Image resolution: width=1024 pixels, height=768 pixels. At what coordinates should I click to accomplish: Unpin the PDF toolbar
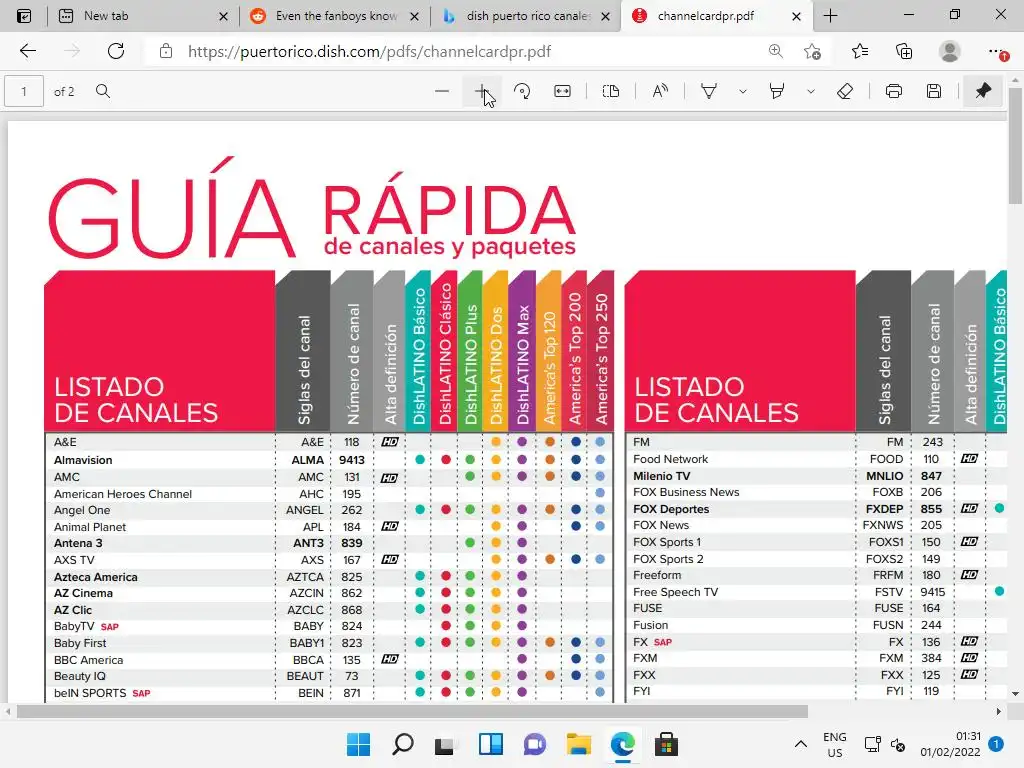tap(983, 91)
